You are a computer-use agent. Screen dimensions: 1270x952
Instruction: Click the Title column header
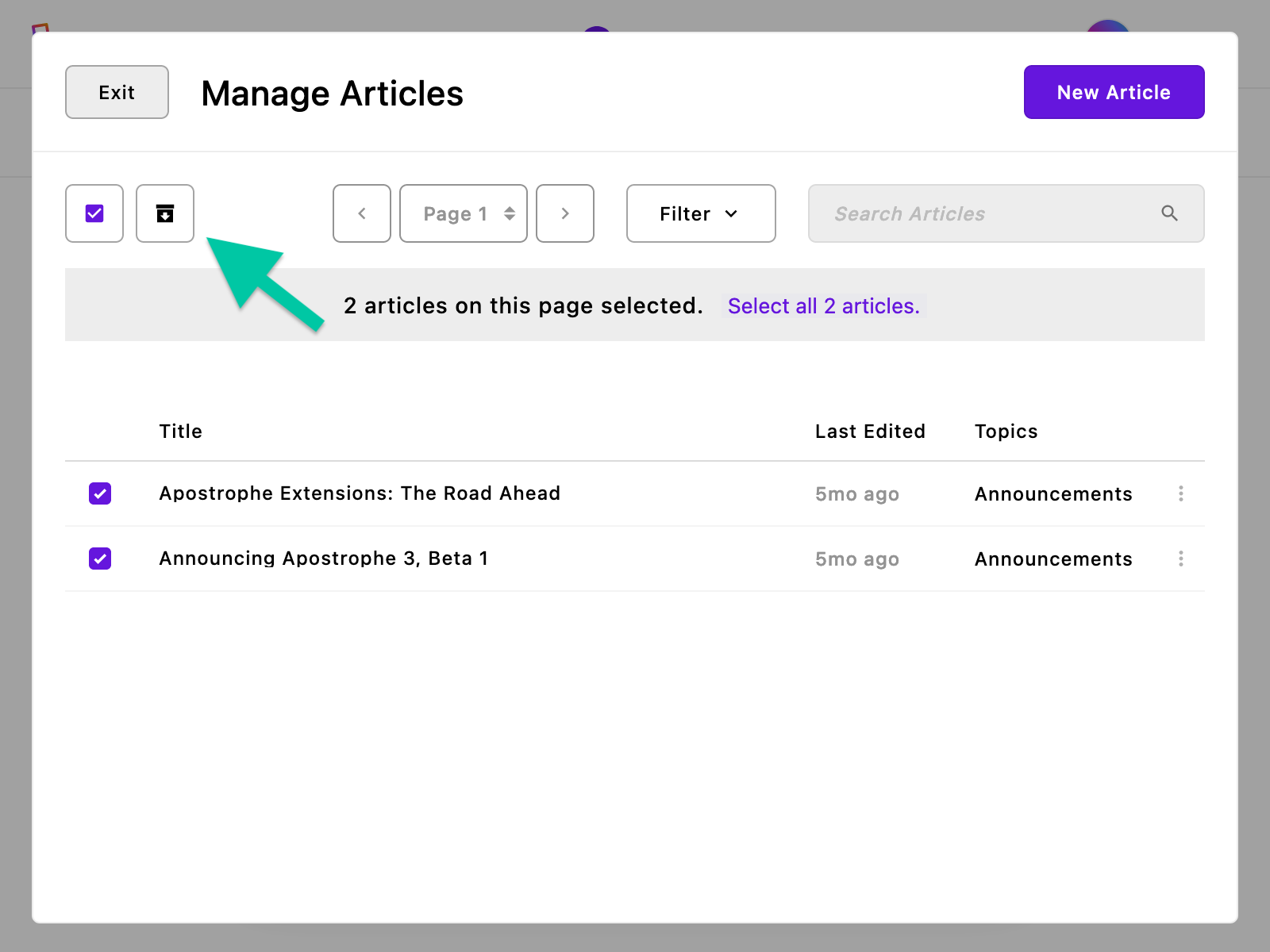point(180,431)
